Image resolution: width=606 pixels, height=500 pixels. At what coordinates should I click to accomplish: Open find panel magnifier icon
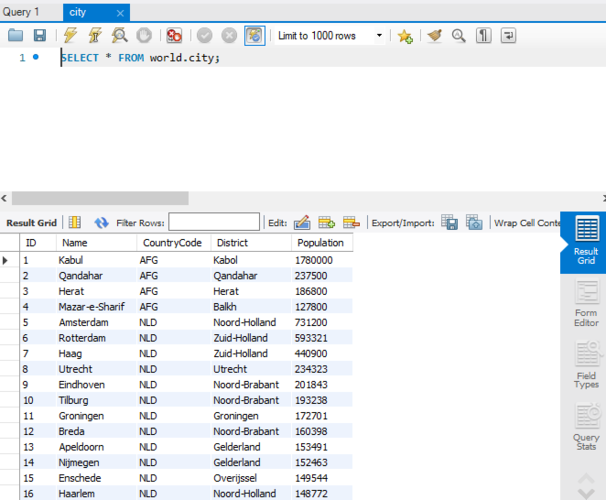click(x=459, y=36)
